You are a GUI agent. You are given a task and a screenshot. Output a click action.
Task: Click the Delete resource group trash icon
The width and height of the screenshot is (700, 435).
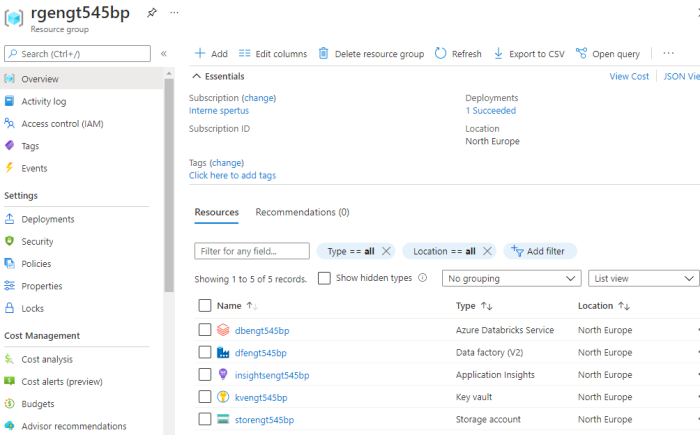click(x=323, y=54)
